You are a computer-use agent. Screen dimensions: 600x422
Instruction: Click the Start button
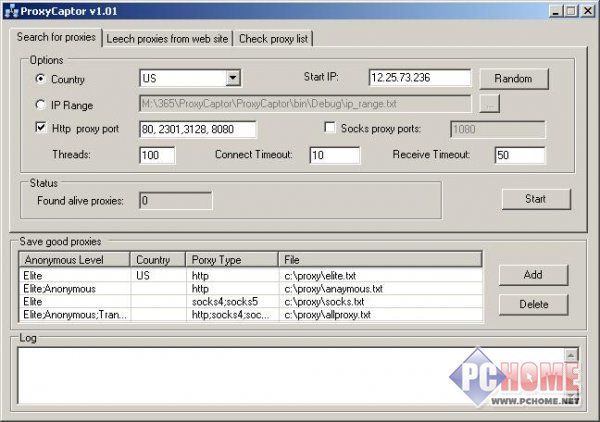coord(536,199)
